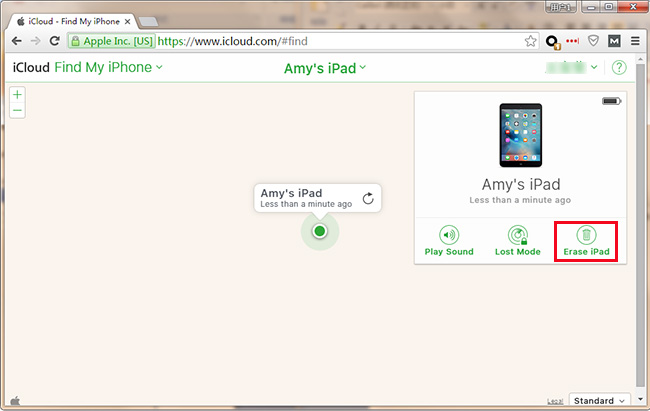
Task: Zoom in on the map
Action: 17,95
